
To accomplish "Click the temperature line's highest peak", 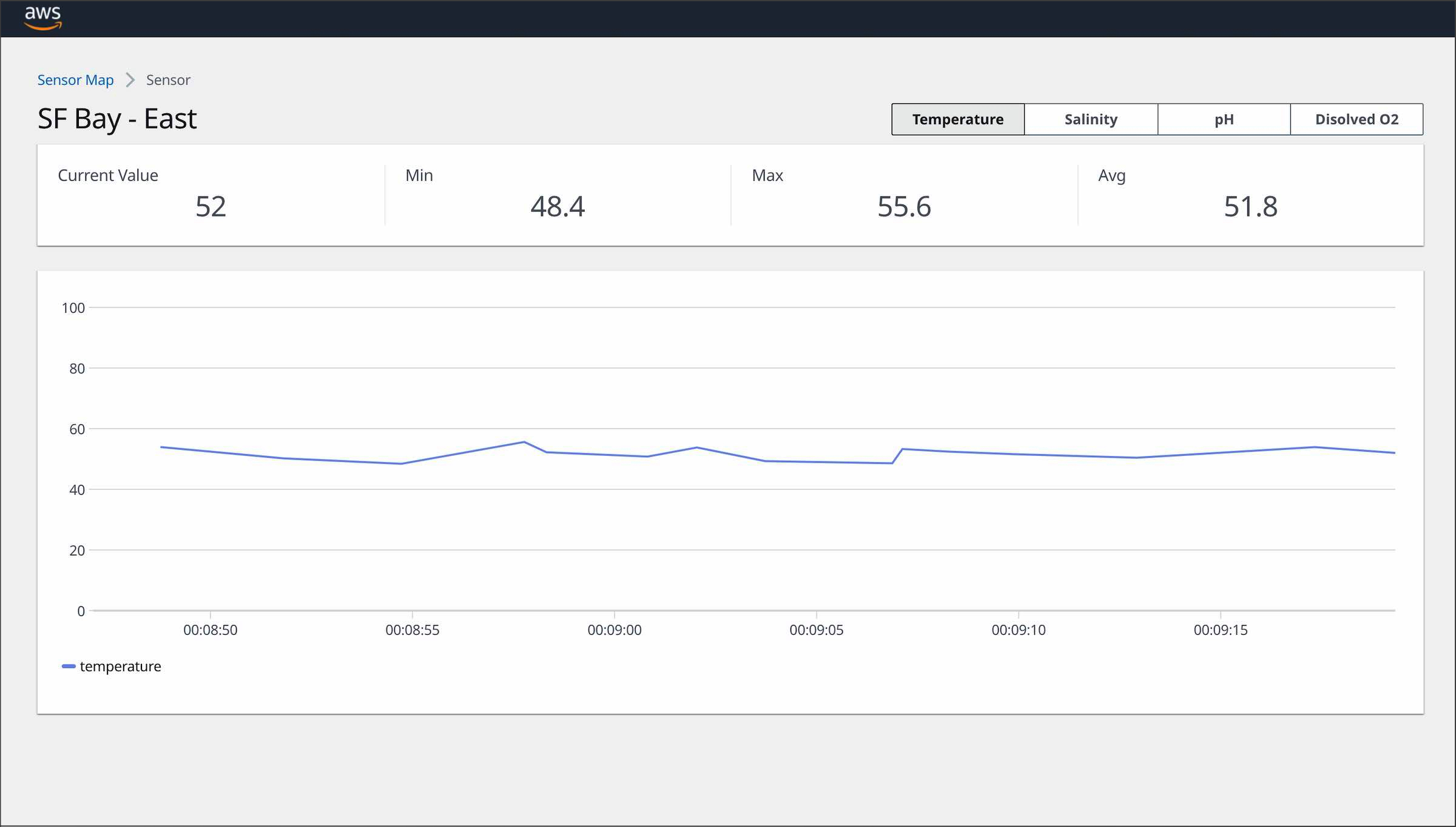I will [524, 442].
